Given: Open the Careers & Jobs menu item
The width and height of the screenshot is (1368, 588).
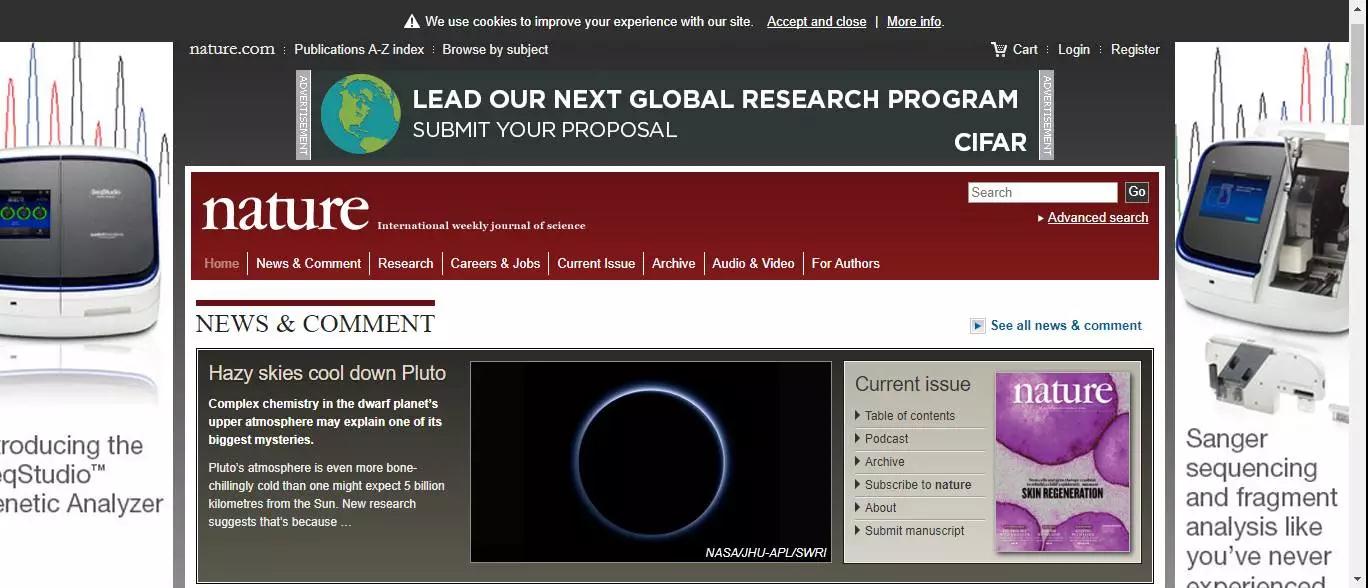Looking at the screenshot, I should (x=495, y=263).
